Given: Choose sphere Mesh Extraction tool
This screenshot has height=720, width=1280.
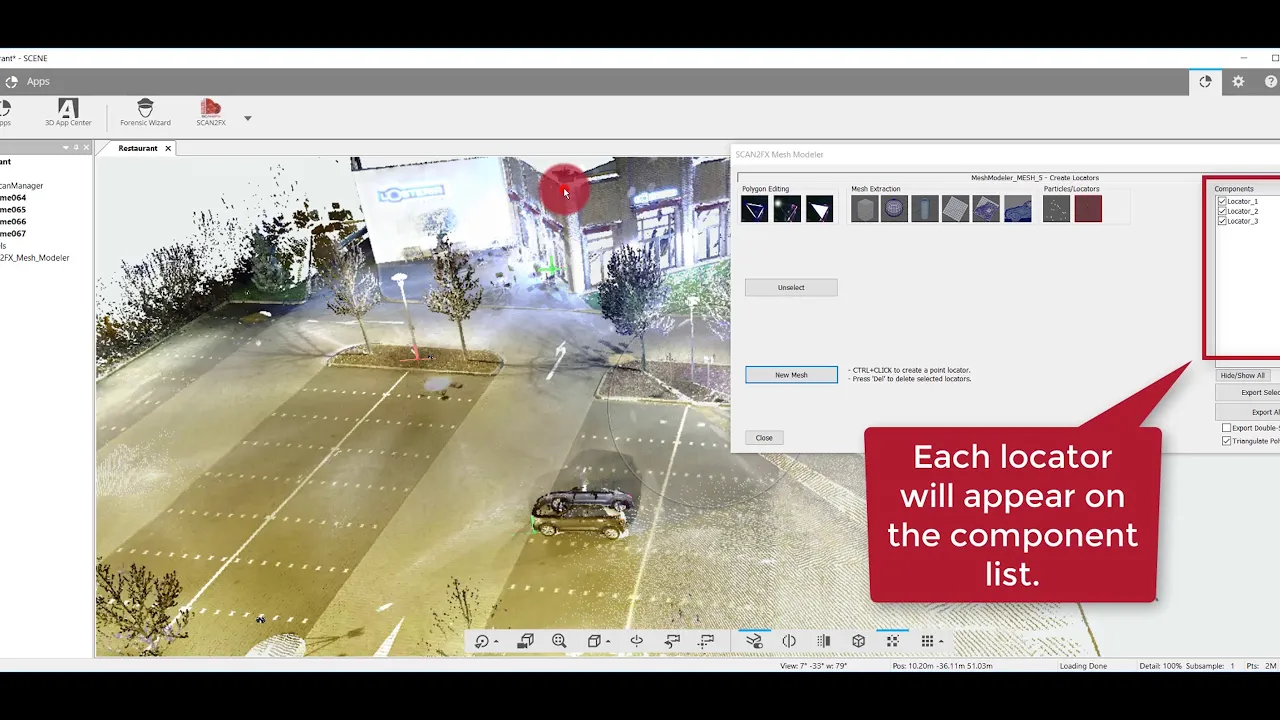Looking at the screenshot, I should click(x=894, y=209).
